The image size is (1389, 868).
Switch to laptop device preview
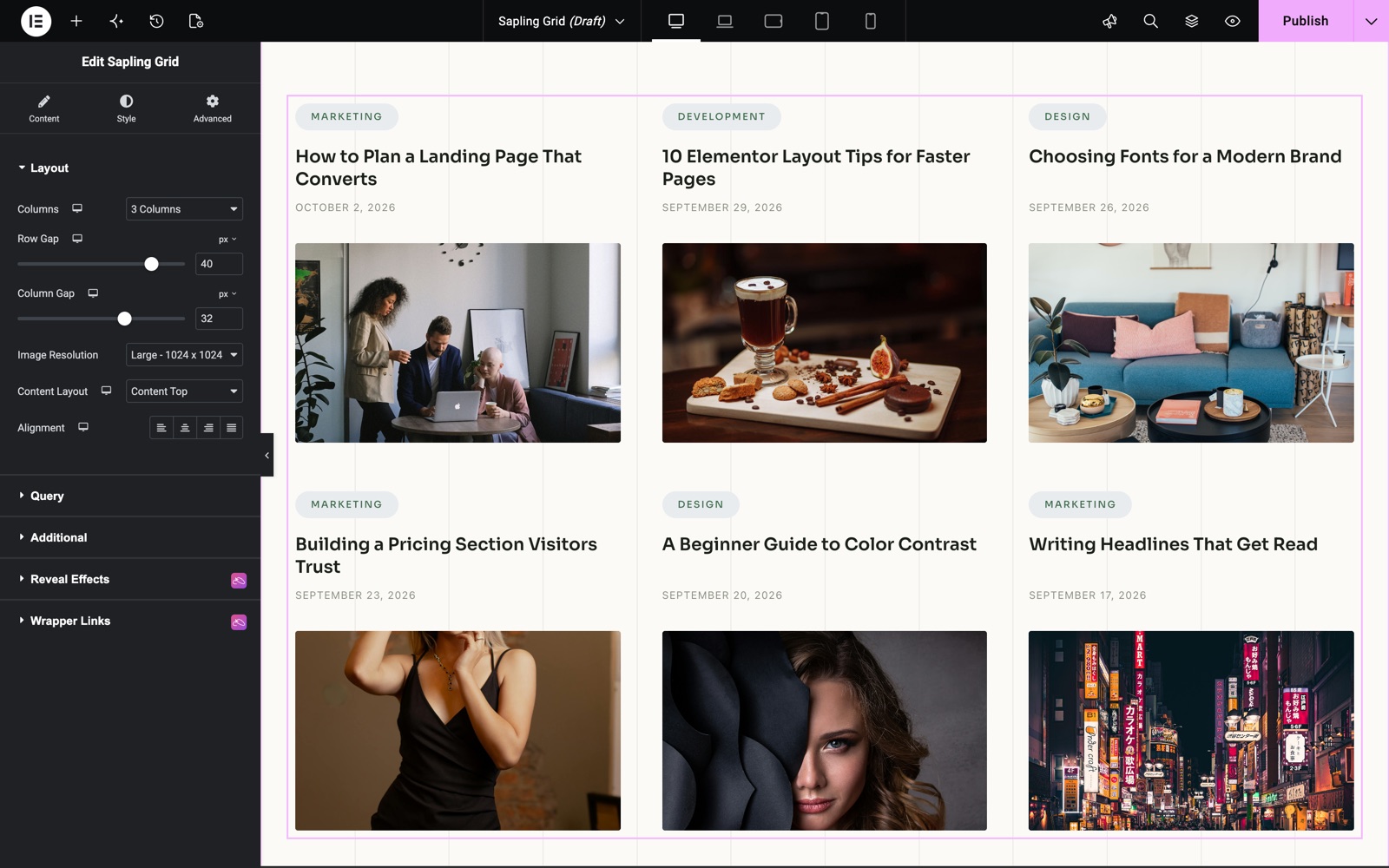click(725, 21)
